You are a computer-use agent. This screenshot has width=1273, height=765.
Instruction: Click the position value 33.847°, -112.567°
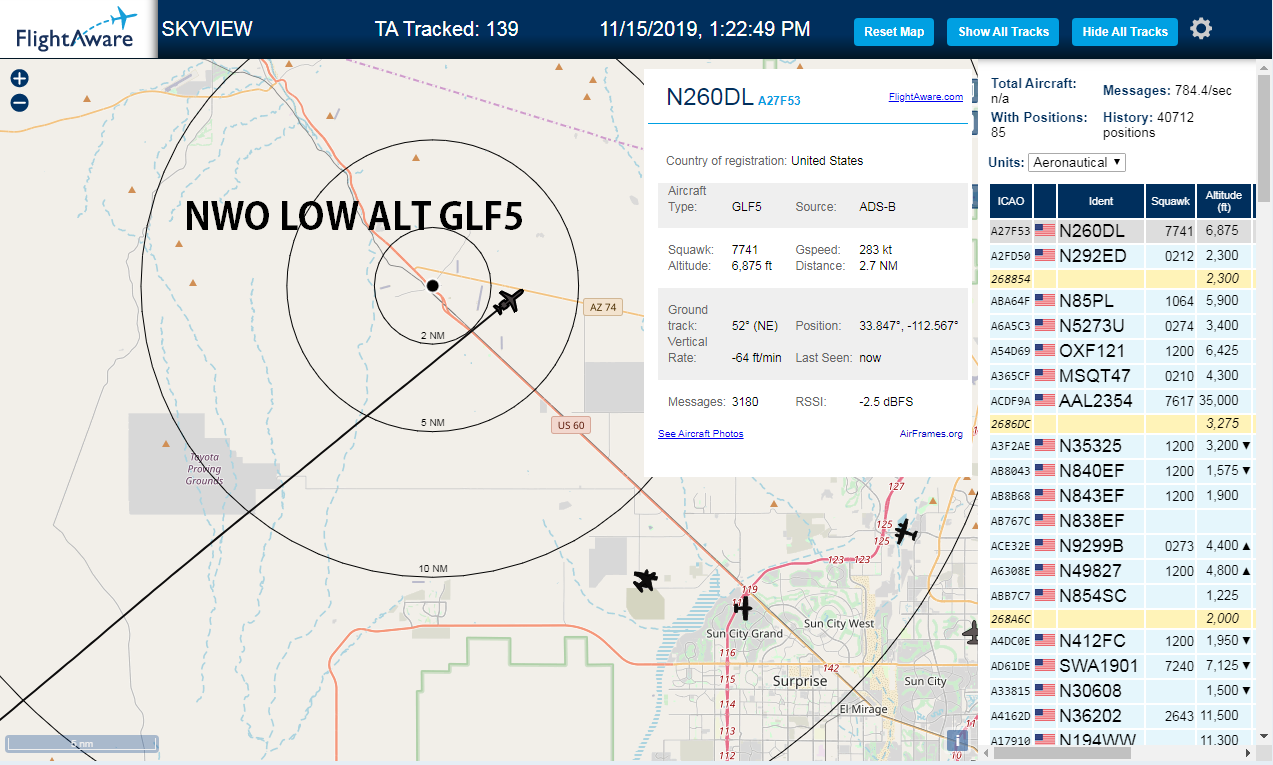coord(908,326)
